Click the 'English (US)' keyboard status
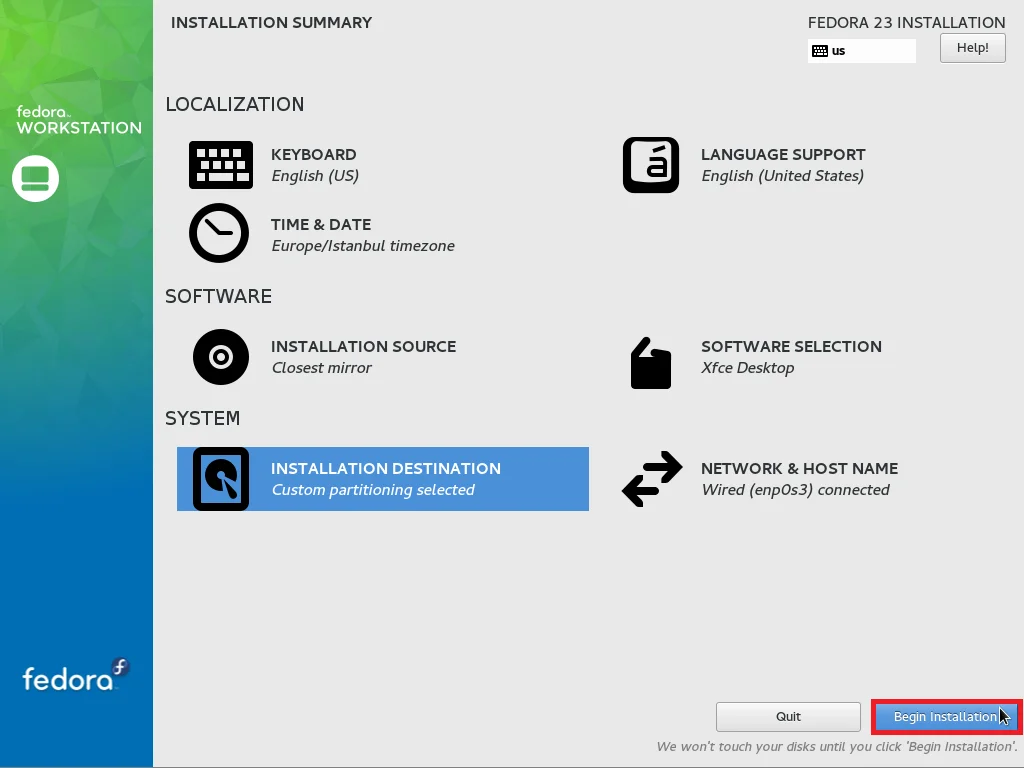 click(x=315, y=176)
